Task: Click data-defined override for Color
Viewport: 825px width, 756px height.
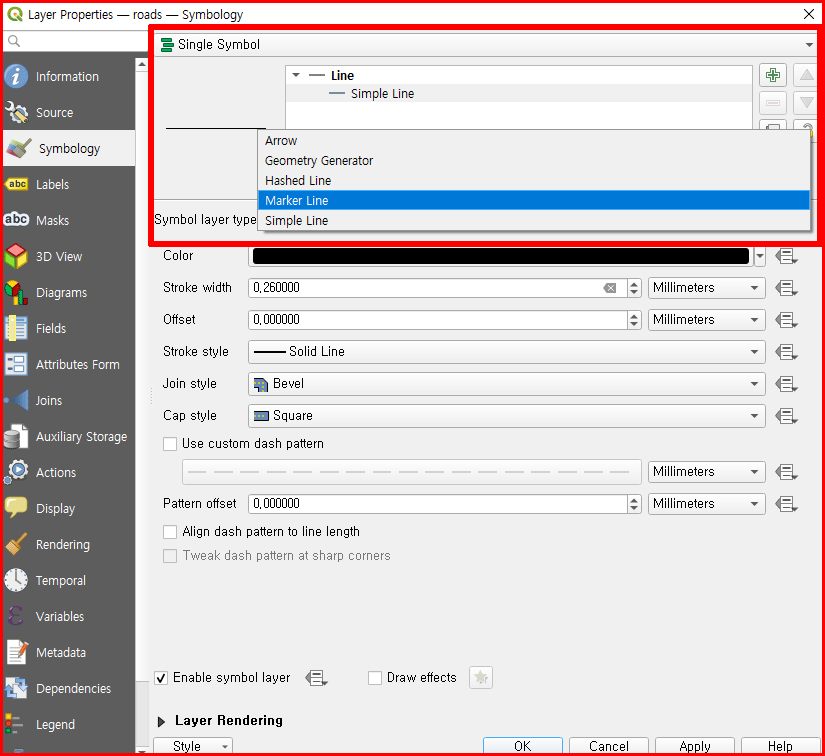Action: 786,257
